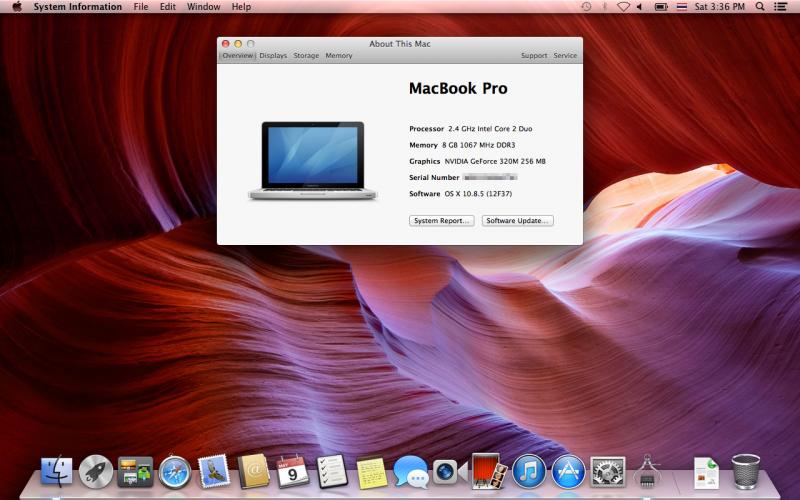Image resolution: width=800 pixels, height=500 pixels.
Task: Click memory value 8 GB 1067 MHz DDR3
Action: pos(479,145)
